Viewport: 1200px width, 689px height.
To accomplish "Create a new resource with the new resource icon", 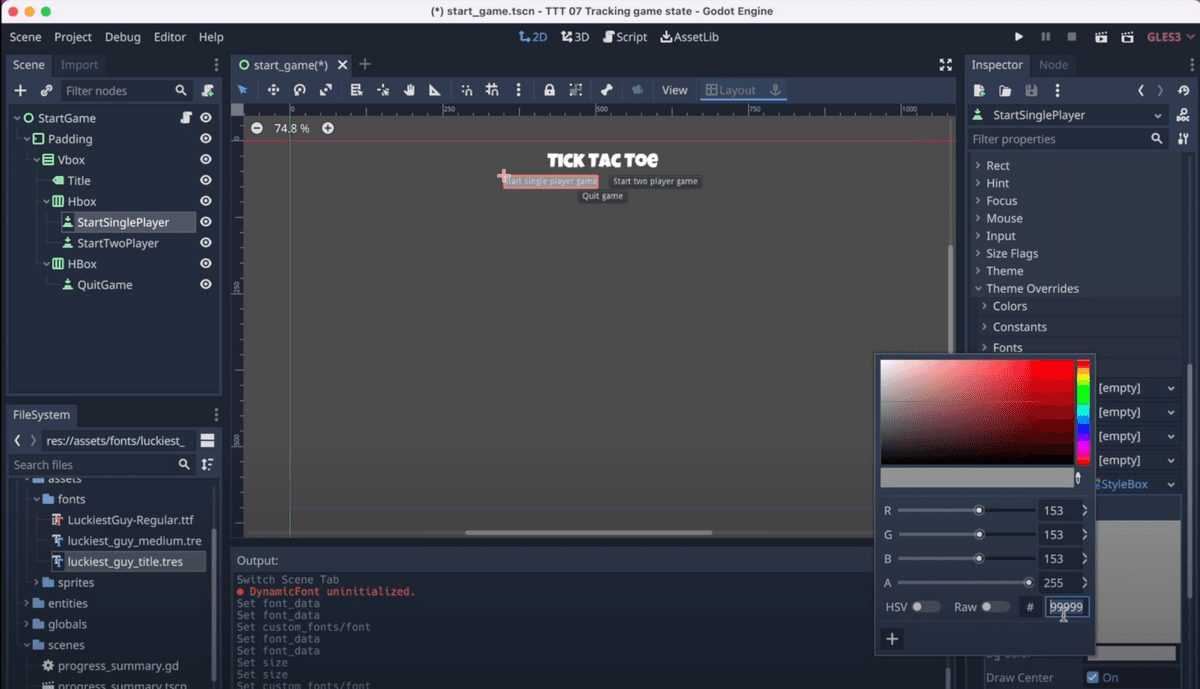I will (978, 90).
